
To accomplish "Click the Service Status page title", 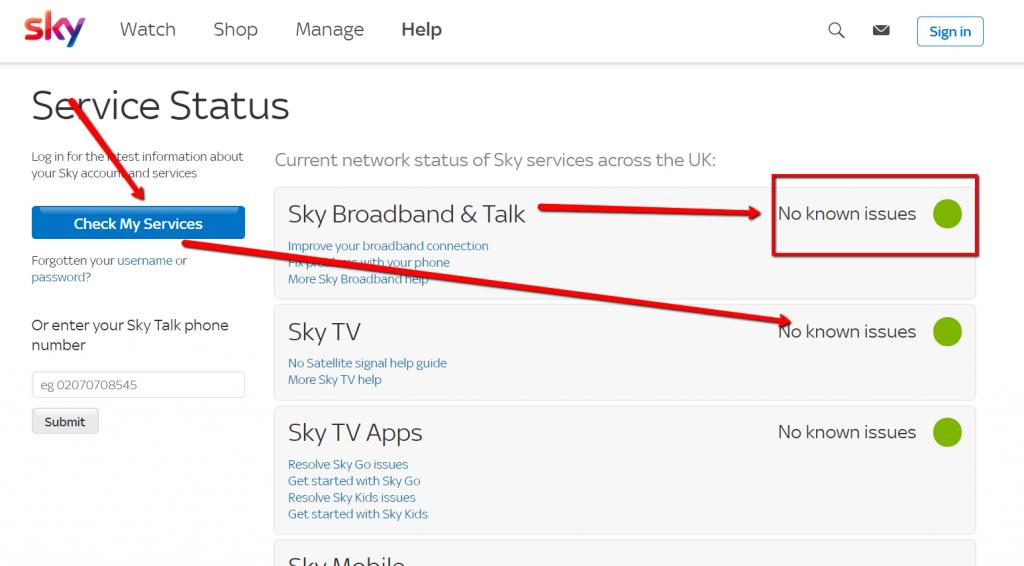I will [x=160, y=106].
